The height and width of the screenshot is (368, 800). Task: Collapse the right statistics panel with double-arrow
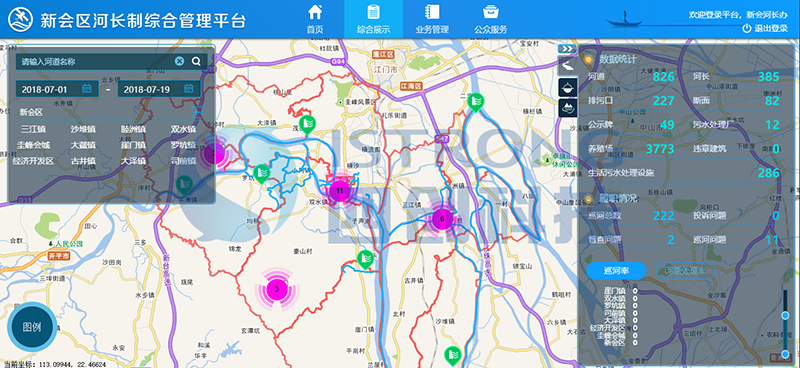pos(567,48)
